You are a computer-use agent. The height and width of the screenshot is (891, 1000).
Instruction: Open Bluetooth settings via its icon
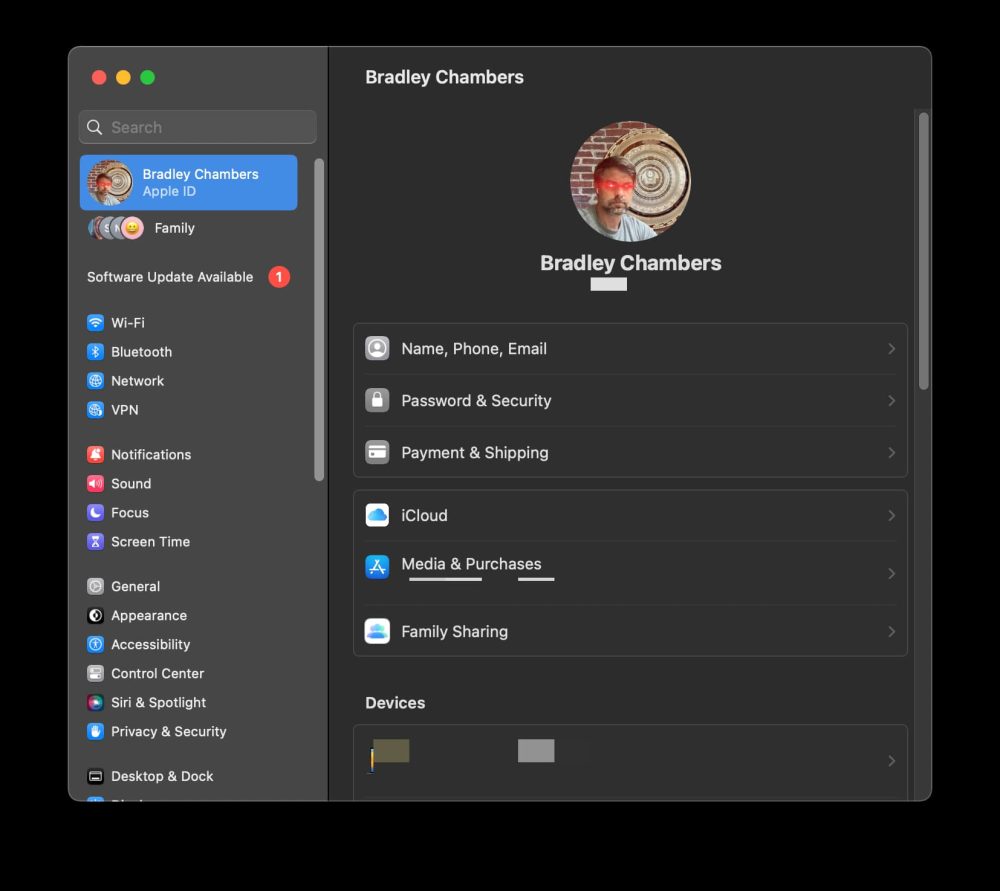click(95, 351)
